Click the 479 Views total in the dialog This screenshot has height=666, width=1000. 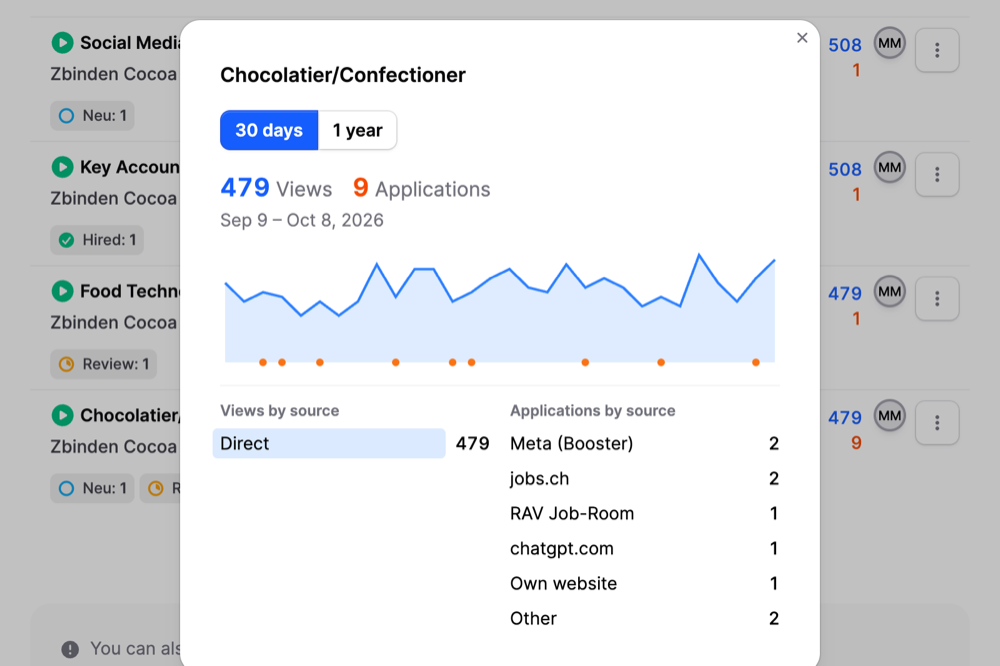tap(276, 188)
